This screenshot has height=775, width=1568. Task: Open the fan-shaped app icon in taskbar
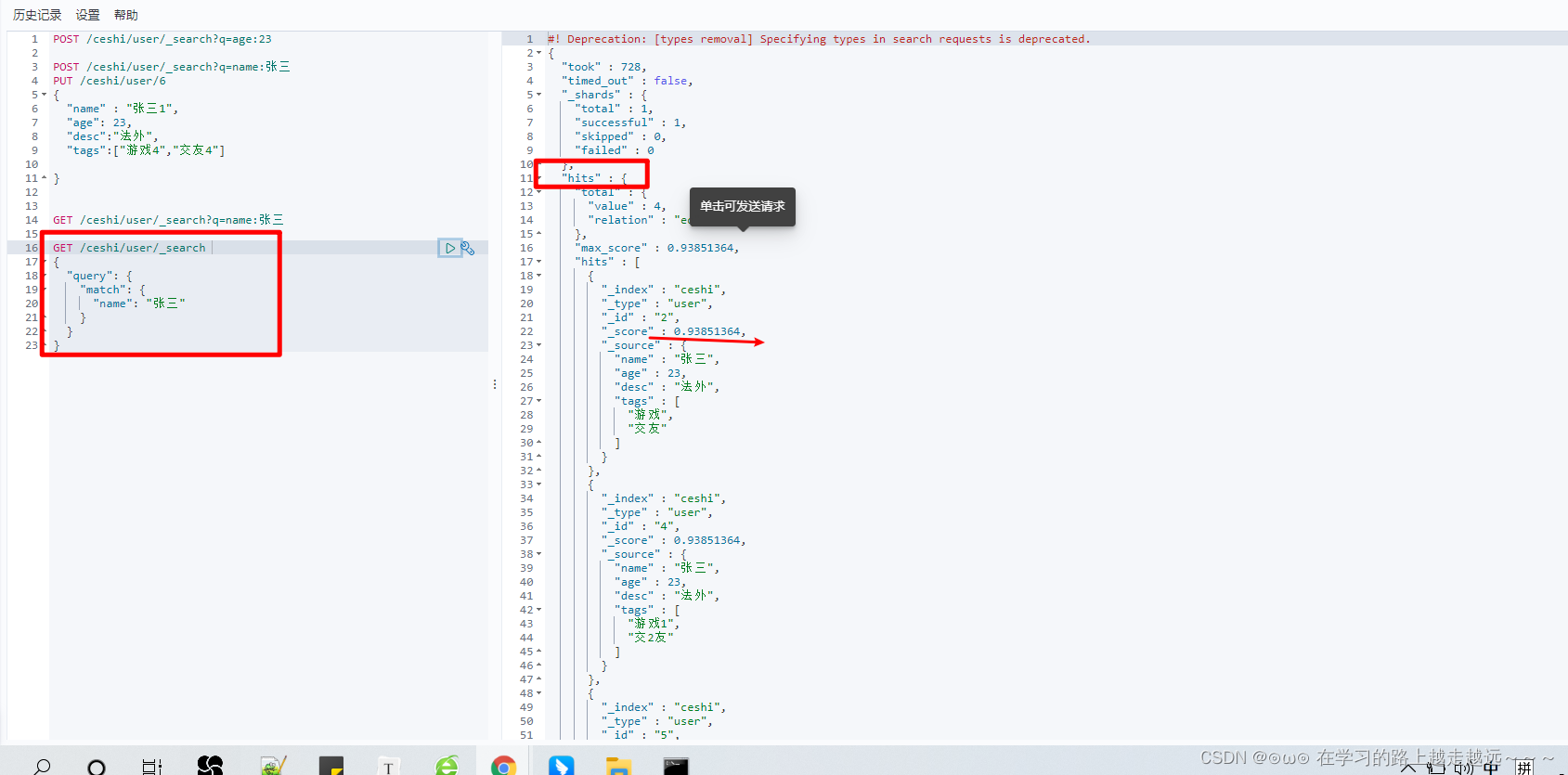pyautogui.click(x=210, y=766)
